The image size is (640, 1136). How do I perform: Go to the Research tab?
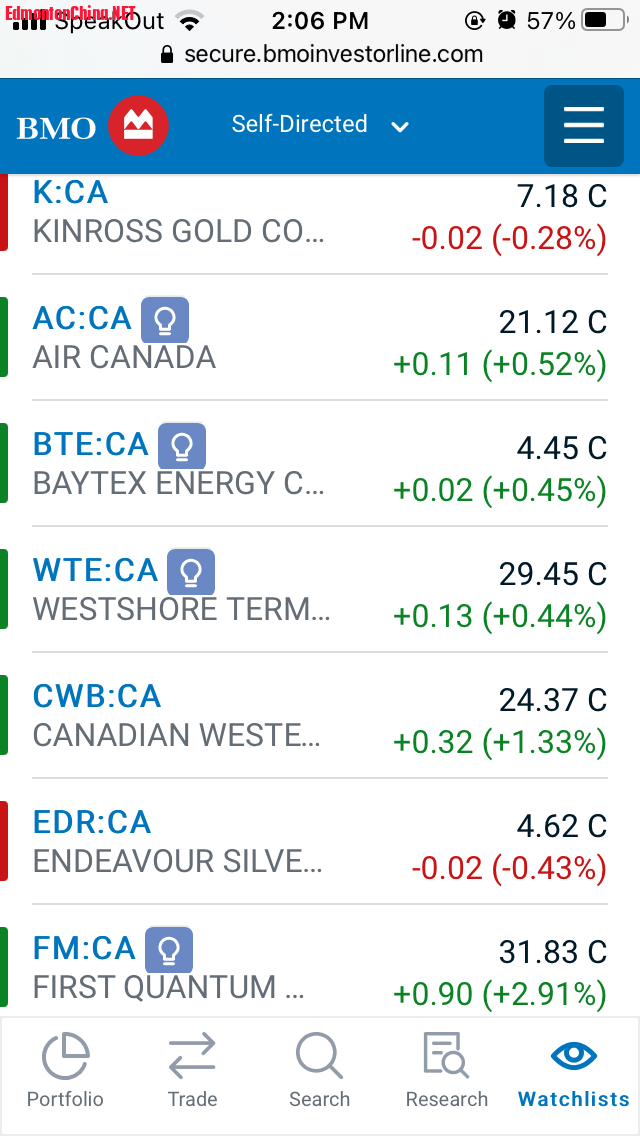tap(446, 1071)
